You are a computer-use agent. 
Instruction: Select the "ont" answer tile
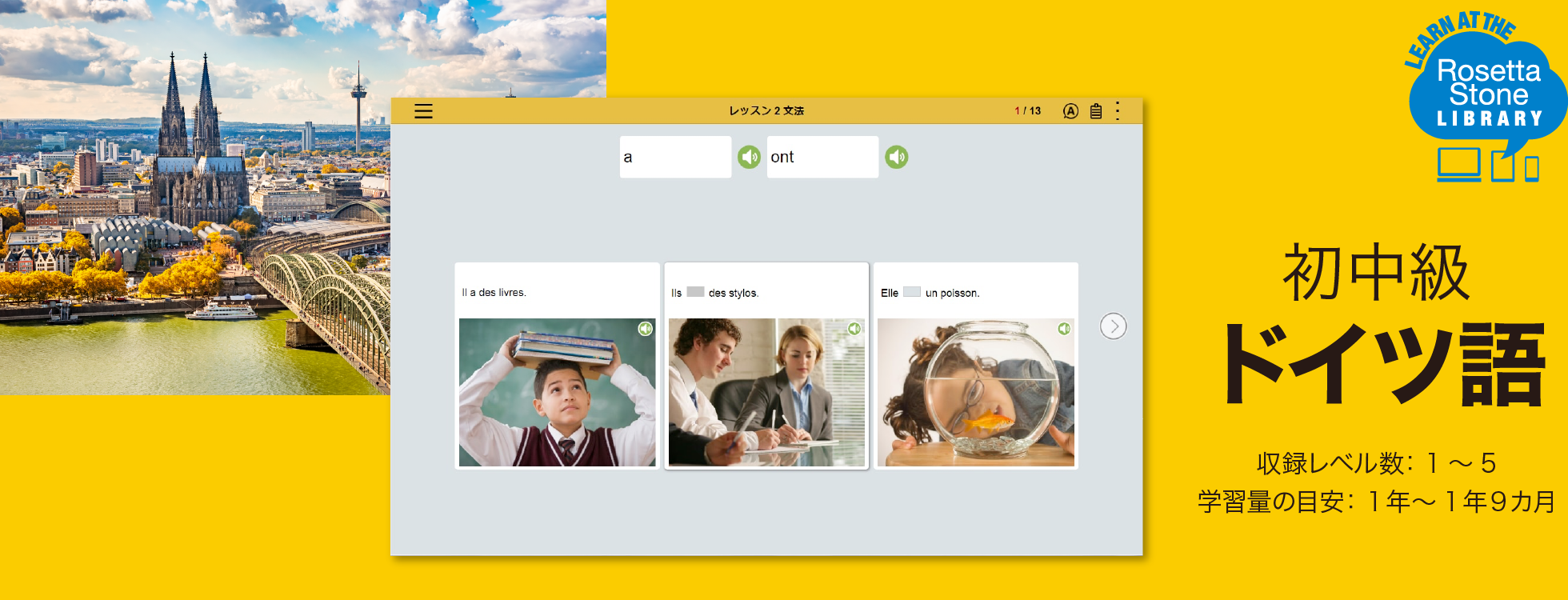(x=822, y=157)
